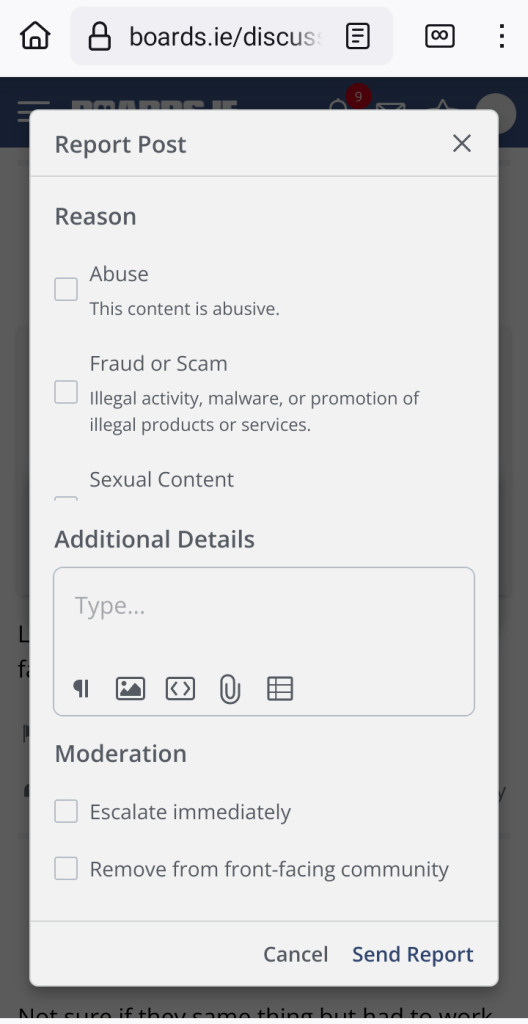Check the Fraud or Scam checkbox
Image resolution: width=528 pixels, height=1024 pixels.
(x=66, y=392)
